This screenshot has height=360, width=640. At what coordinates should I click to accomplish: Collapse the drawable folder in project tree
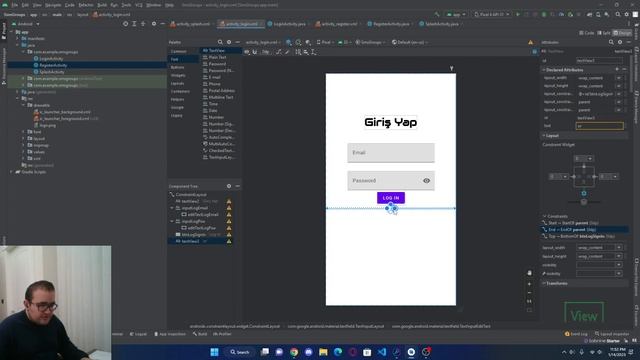[23, 105]
